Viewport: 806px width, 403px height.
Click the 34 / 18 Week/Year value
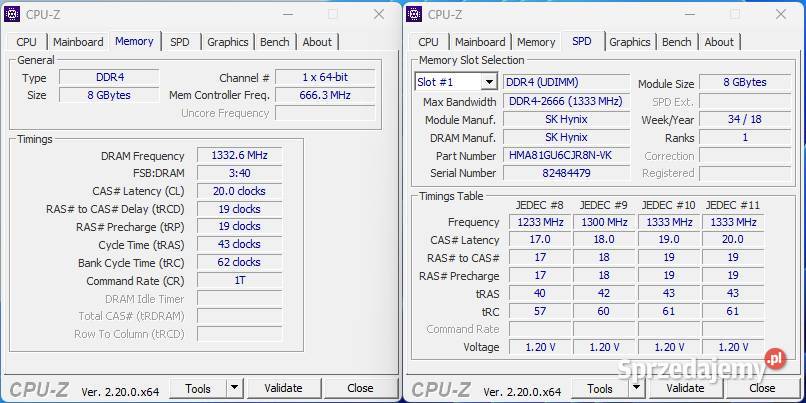pyautogui.click(x=745, y=119)
